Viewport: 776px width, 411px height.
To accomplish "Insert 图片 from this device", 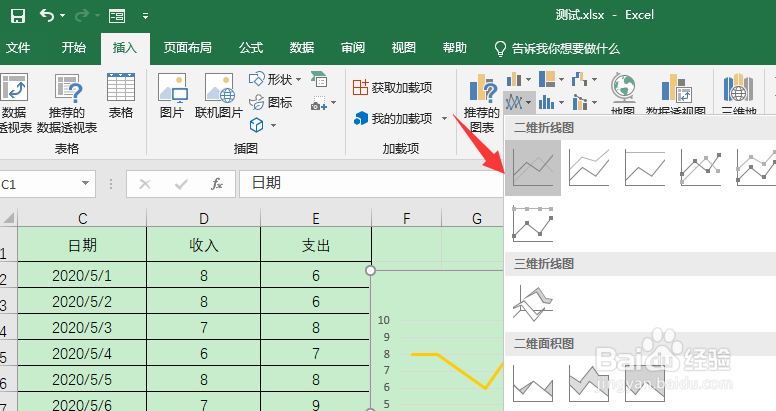I will (x=172, y=96).
